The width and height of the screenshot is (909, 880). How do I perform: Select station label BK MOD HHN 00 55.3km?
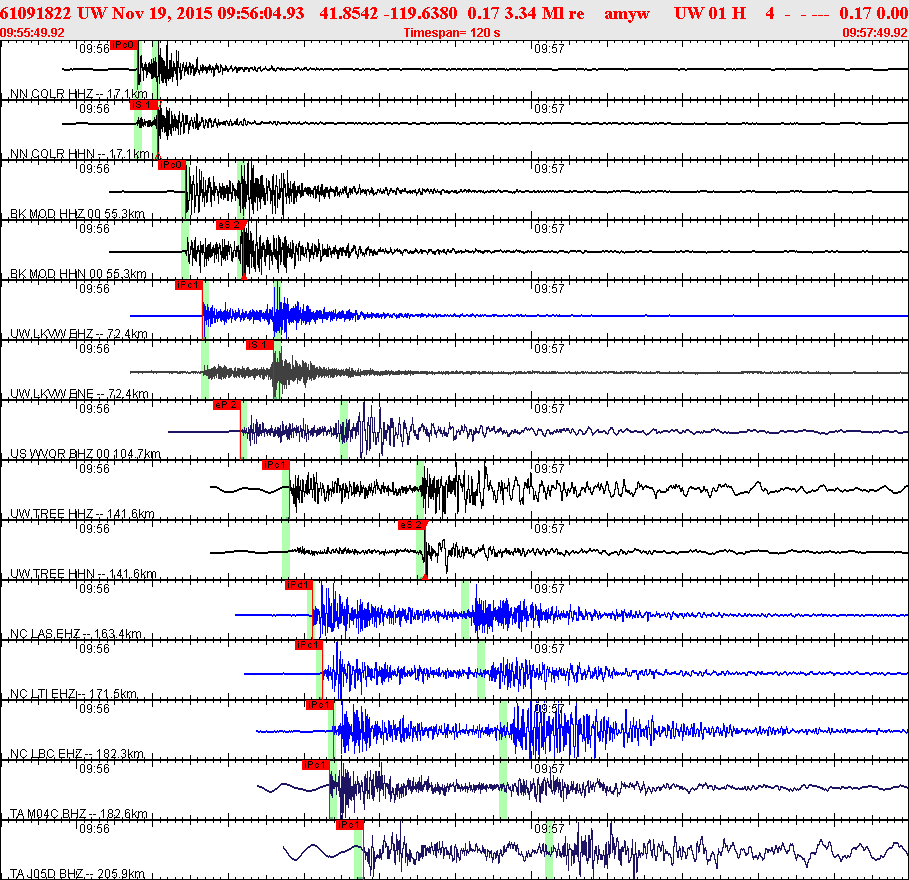point(78,274)
